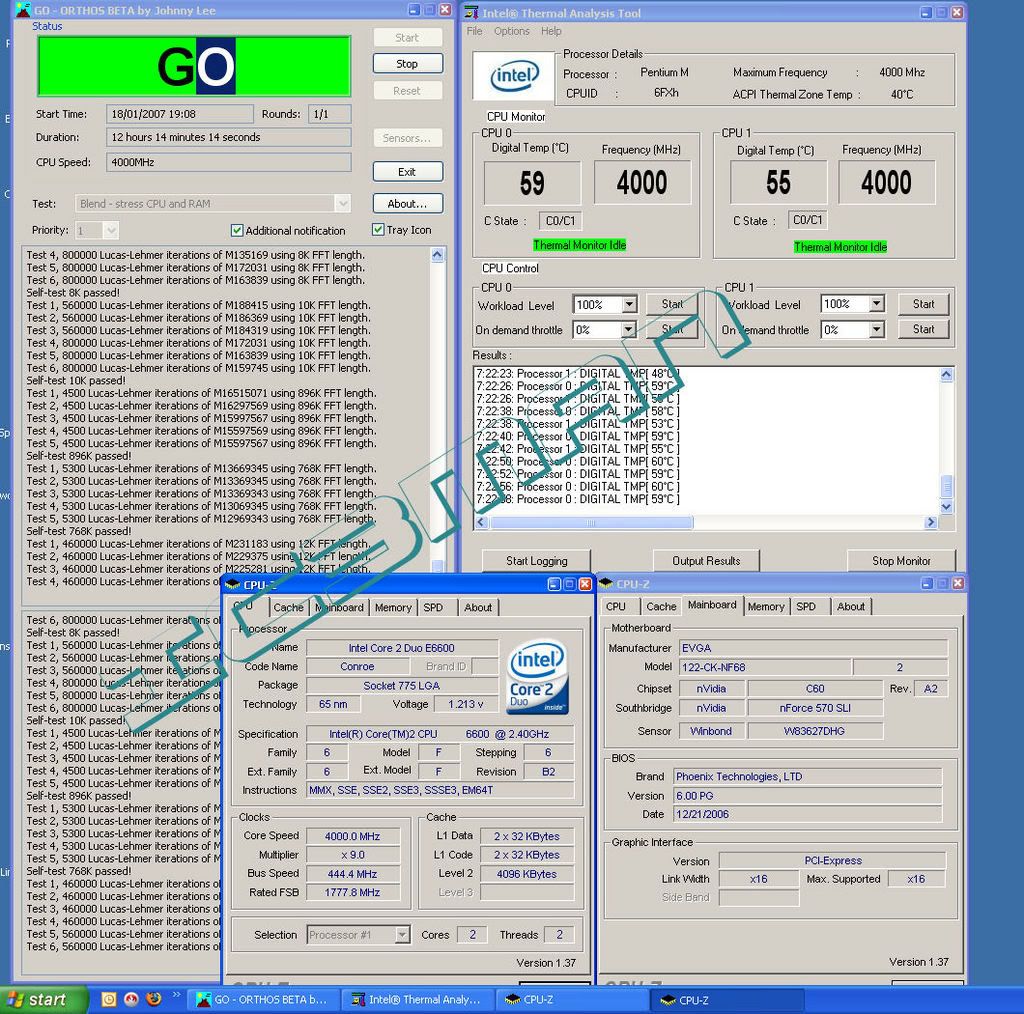Open the Windows start button
Screen dimensions: 1024x1014
[43, 1000]
